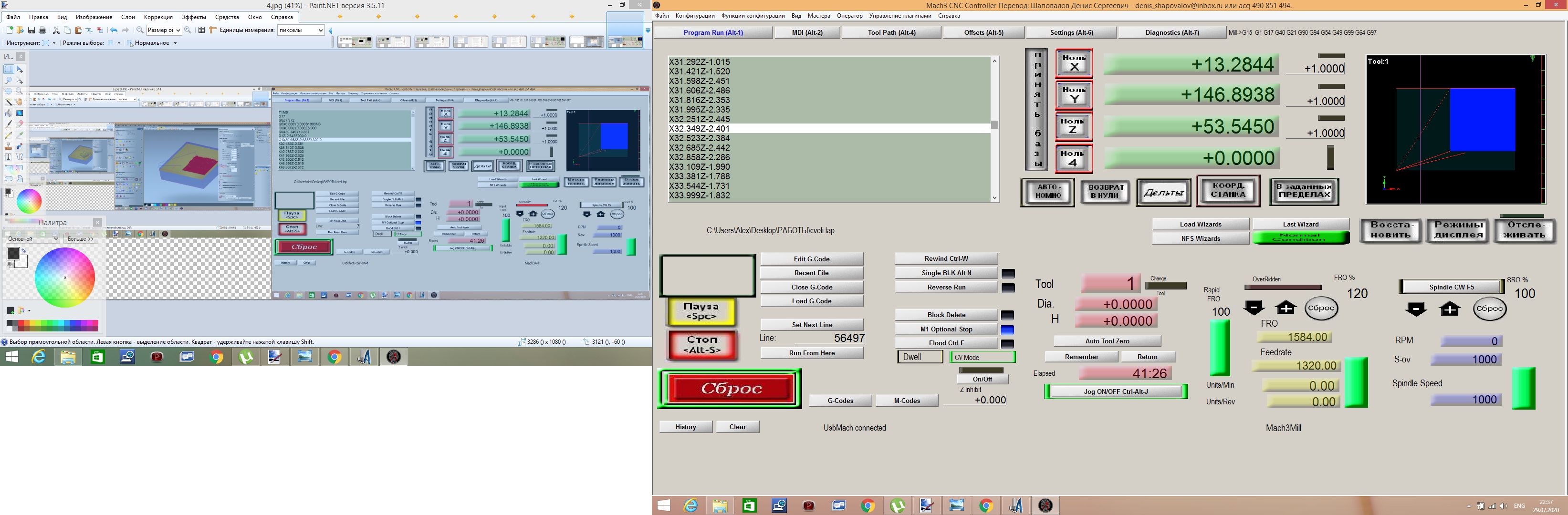Click the 'Run From Here' button

click(811, 353)
